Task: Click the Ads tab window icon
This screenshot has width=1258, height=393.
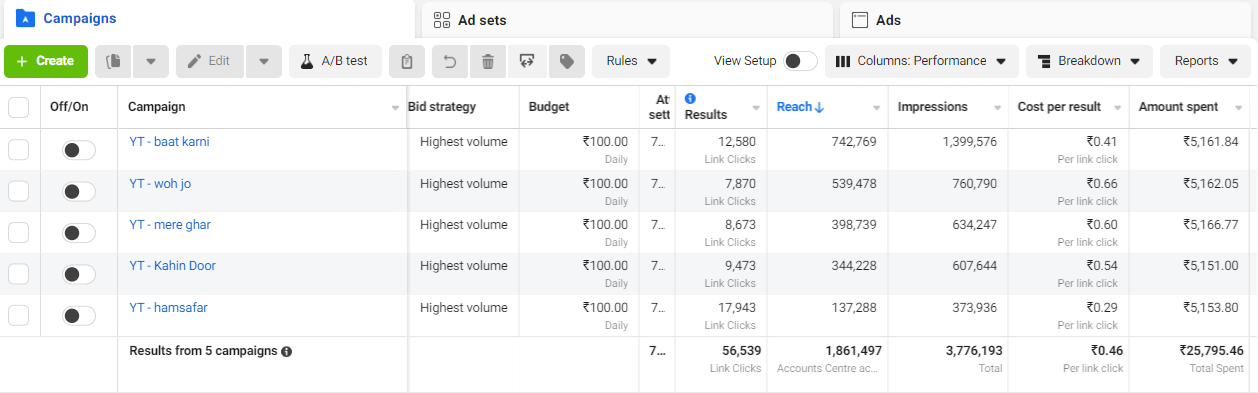Action: (x=859, y=19)
